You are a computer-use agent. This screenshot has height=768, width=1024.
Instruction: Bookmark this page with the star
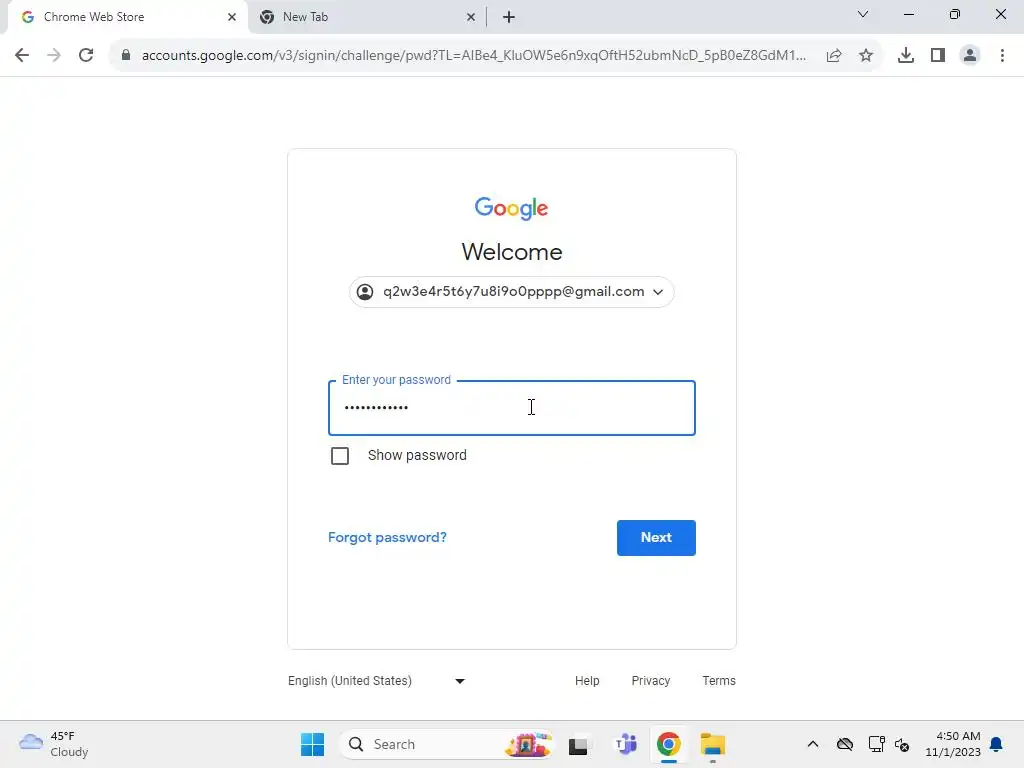pyautogui.click(x=866, y=56)
